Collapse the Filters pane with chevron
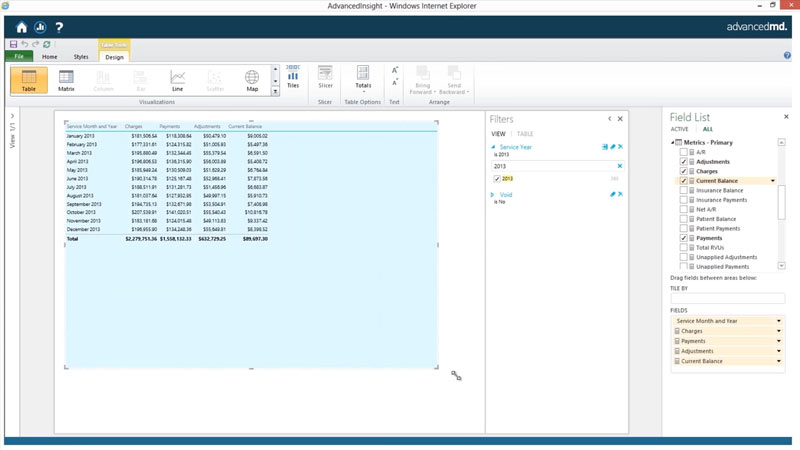Viewport: 800px width, 450px height. (x=610, y=119)
